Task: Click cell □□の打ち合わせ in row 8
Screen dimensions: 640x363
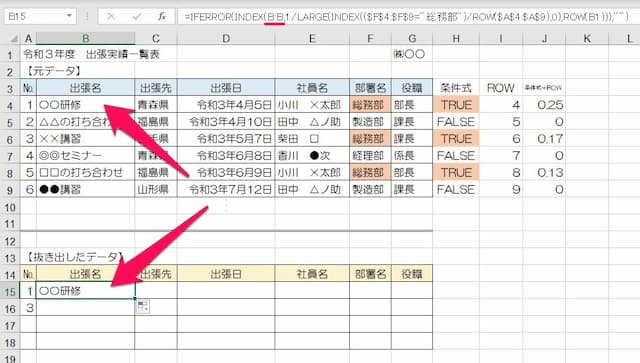Action: [x=86, y=172]
